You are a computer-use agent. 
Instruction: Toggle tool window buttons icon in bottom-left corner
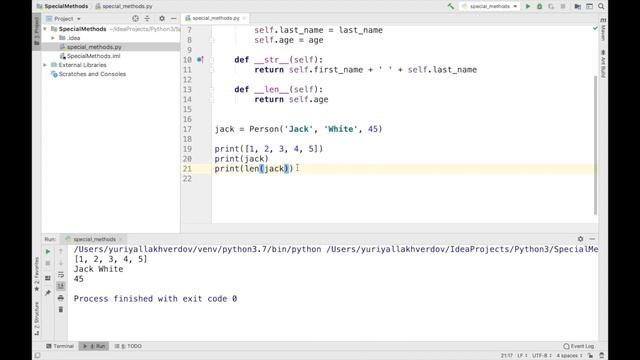pos(37,356)
